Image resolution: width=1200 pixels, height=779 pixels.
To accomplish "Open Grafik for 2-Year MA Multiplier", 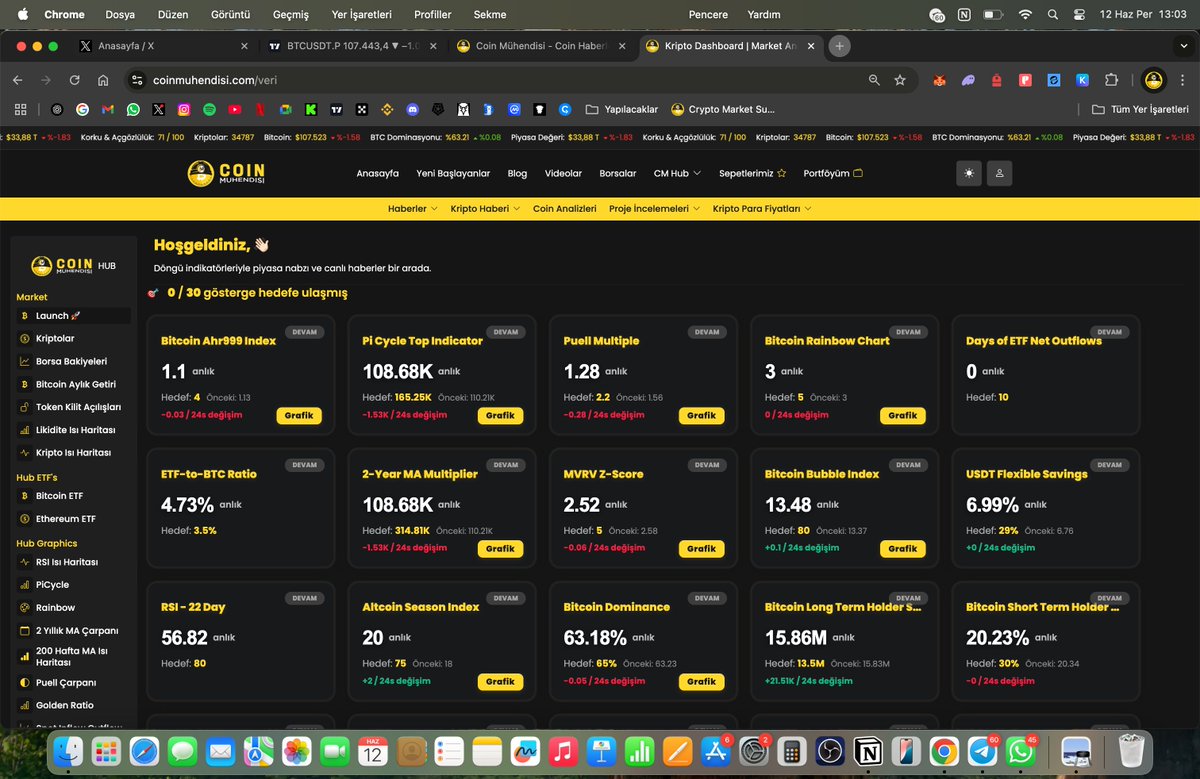I will point(500,548).
